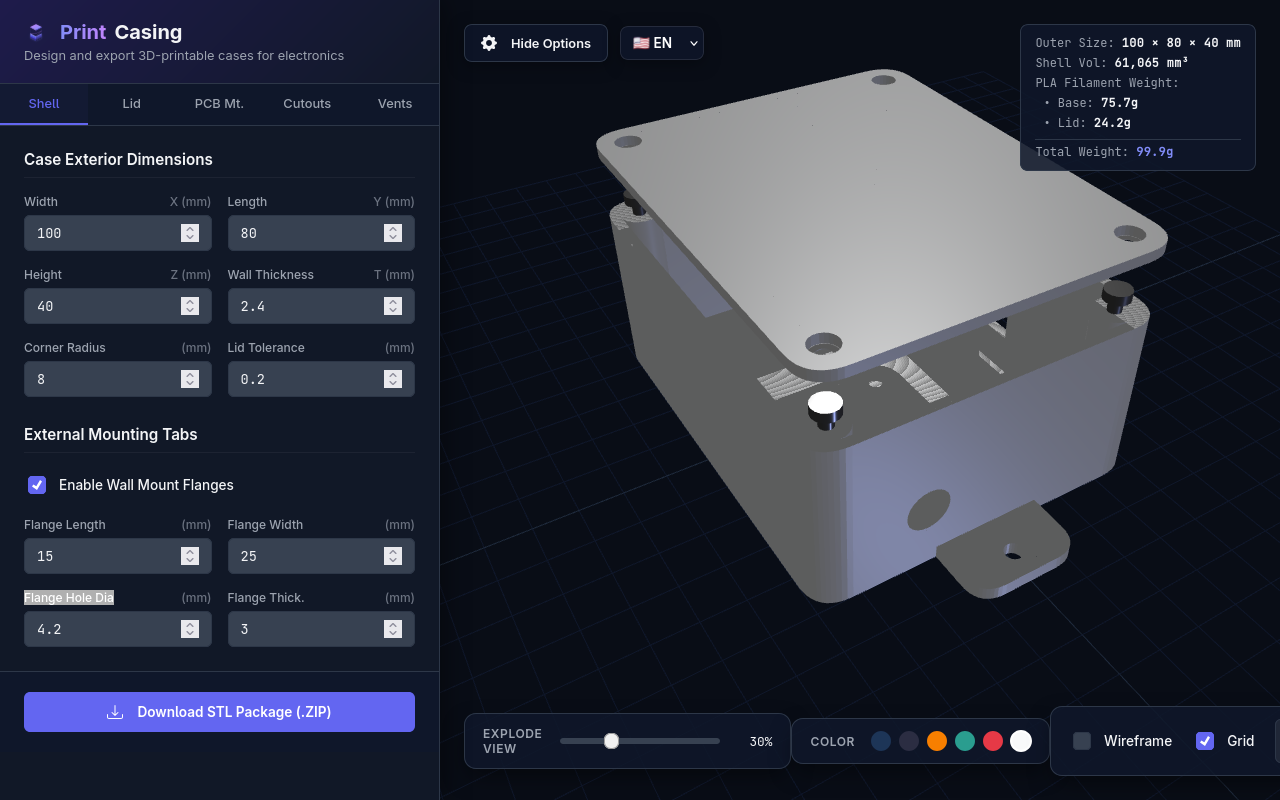Click the Lid Tolerance input field
1280x800 pixels.
click(x=321, y=379)
